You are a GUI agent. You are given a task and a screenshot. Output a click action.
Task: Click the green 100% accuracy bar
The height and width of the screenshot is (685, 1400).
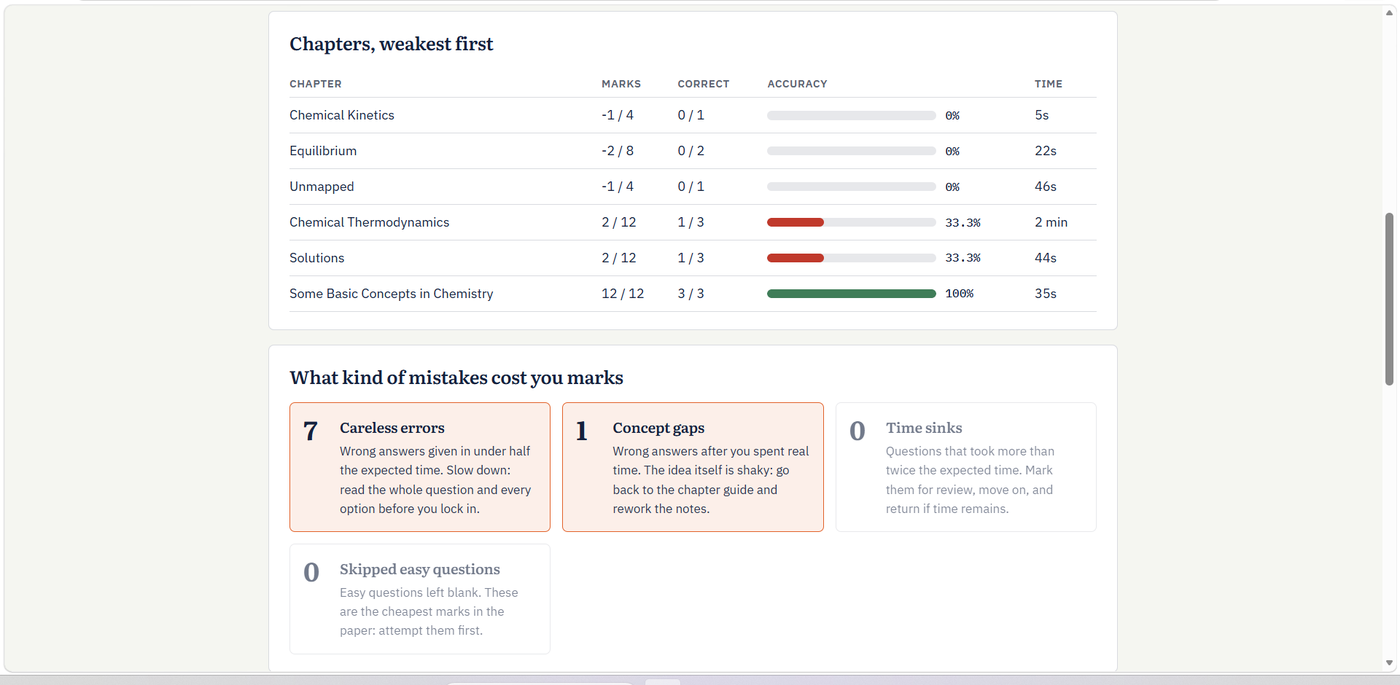(851, 294)
